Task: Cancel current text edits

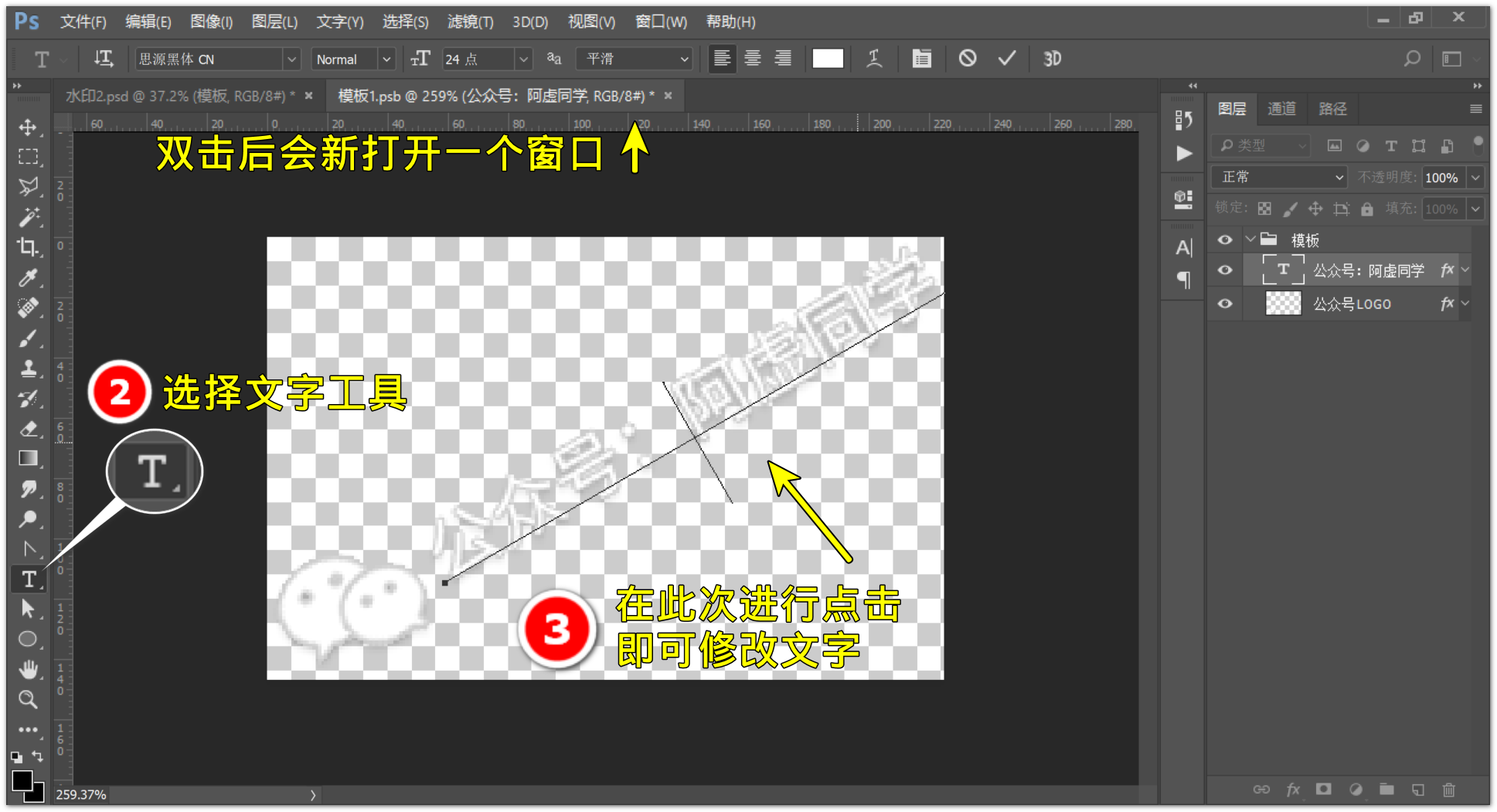Action: pyautogui.click(x=968, y=59)
